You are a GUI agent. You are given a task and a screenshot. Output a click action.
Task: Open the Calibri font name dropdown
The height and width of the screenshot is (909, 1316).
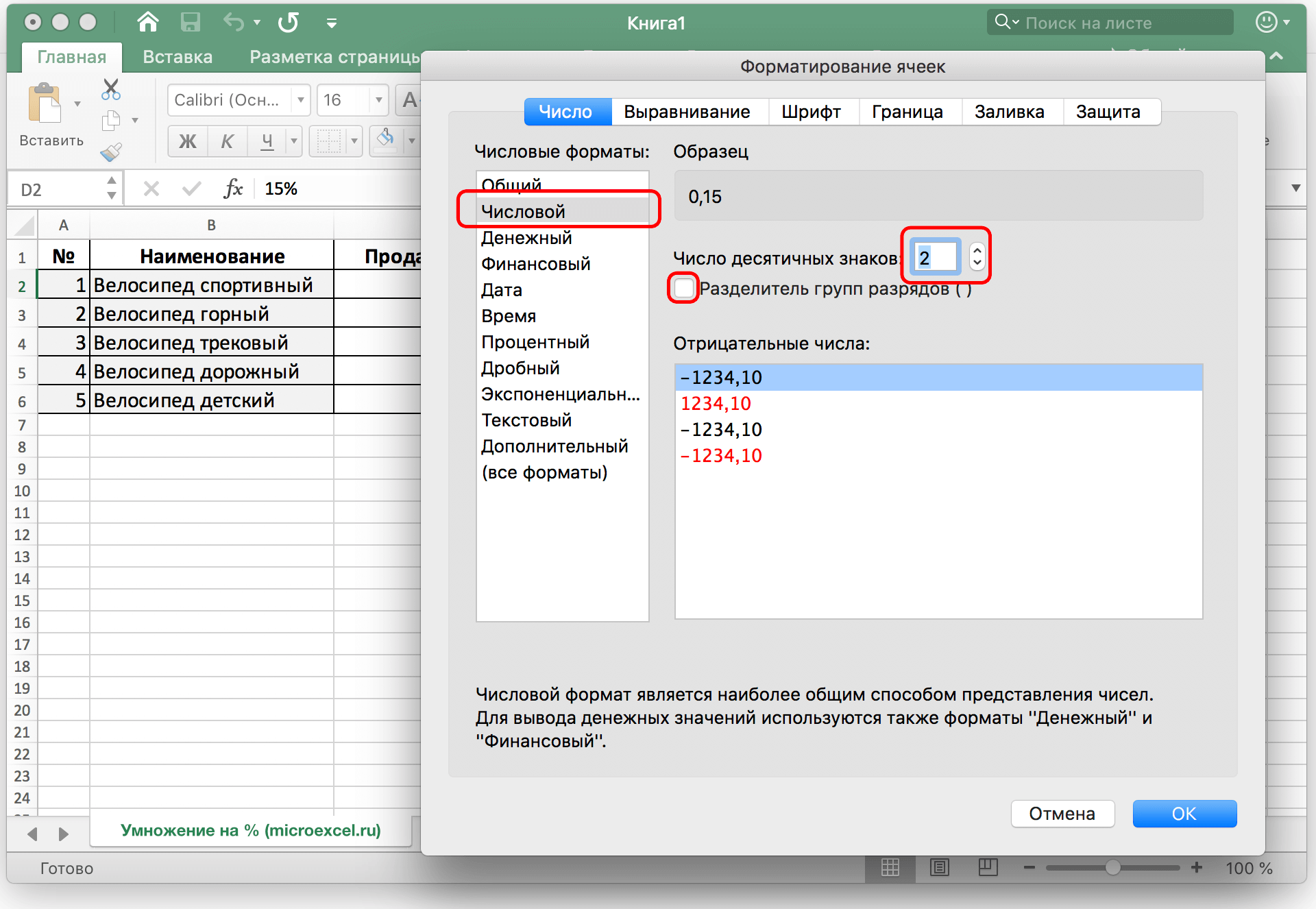click(300, 100)
